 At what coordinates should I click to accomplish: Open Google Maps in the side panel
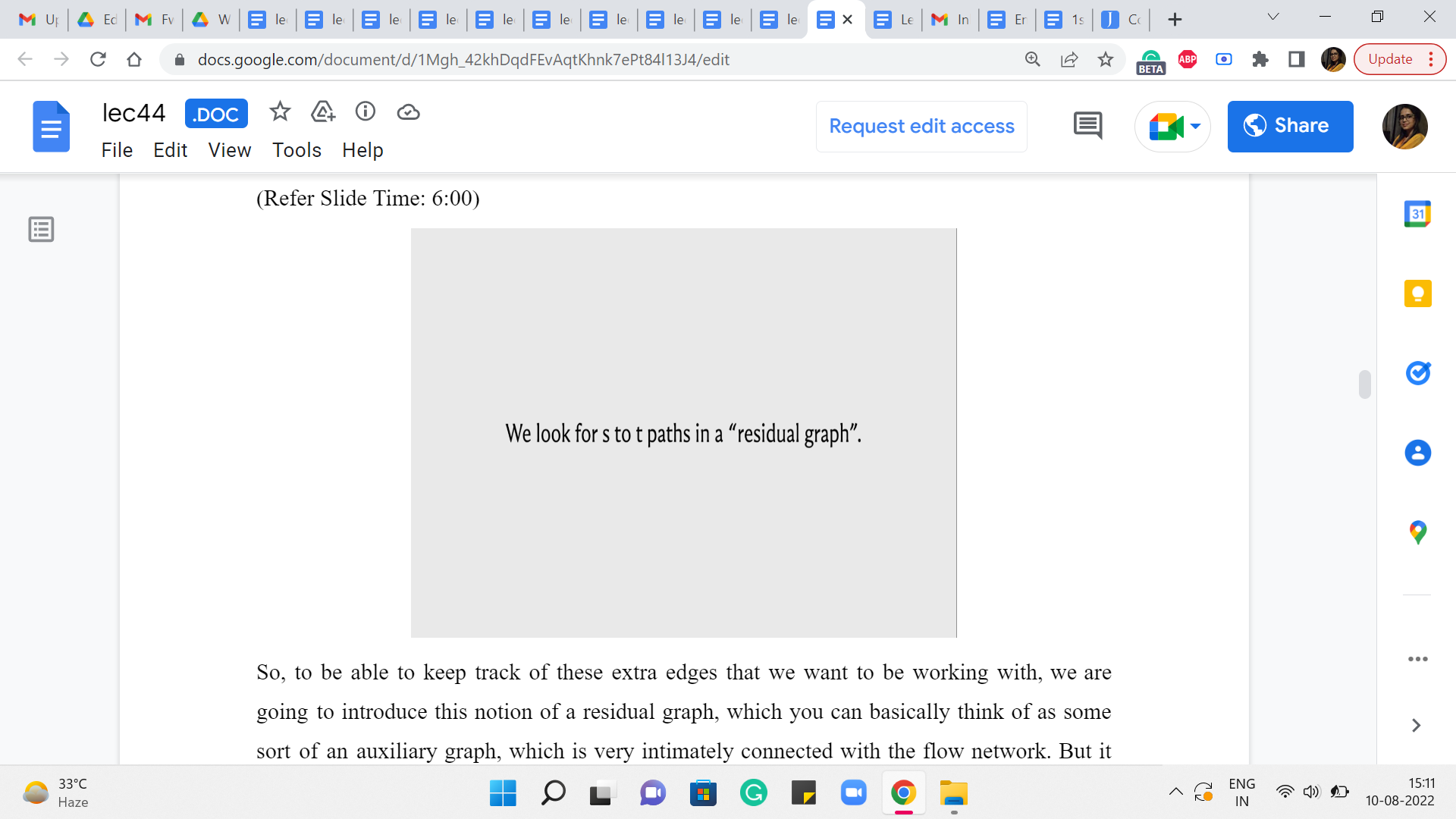(x=1417, y=532)
